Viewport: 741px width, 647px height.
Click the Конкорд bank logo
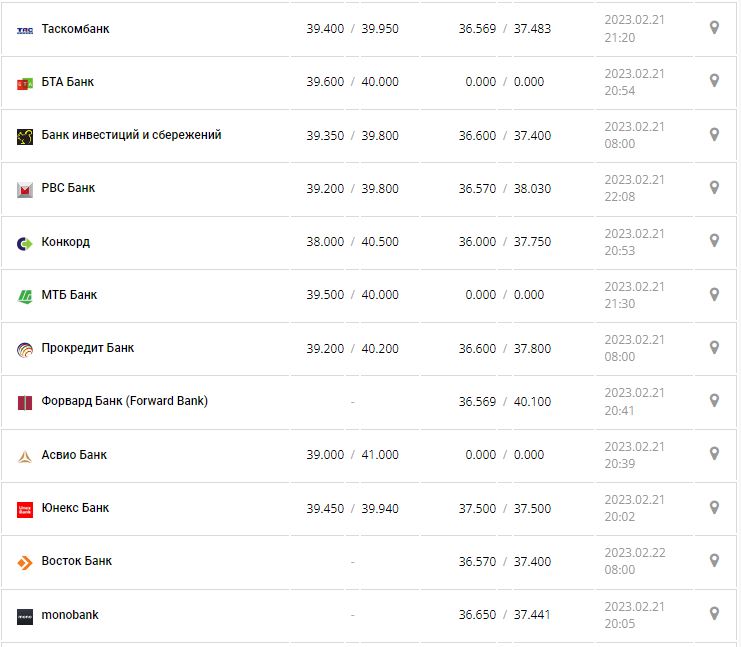[25, 243]
